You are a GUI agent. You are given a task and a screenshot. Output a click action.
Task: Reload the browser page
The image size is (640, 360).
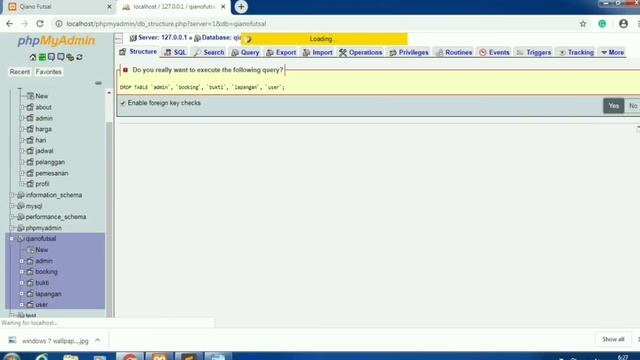[40, 24]
